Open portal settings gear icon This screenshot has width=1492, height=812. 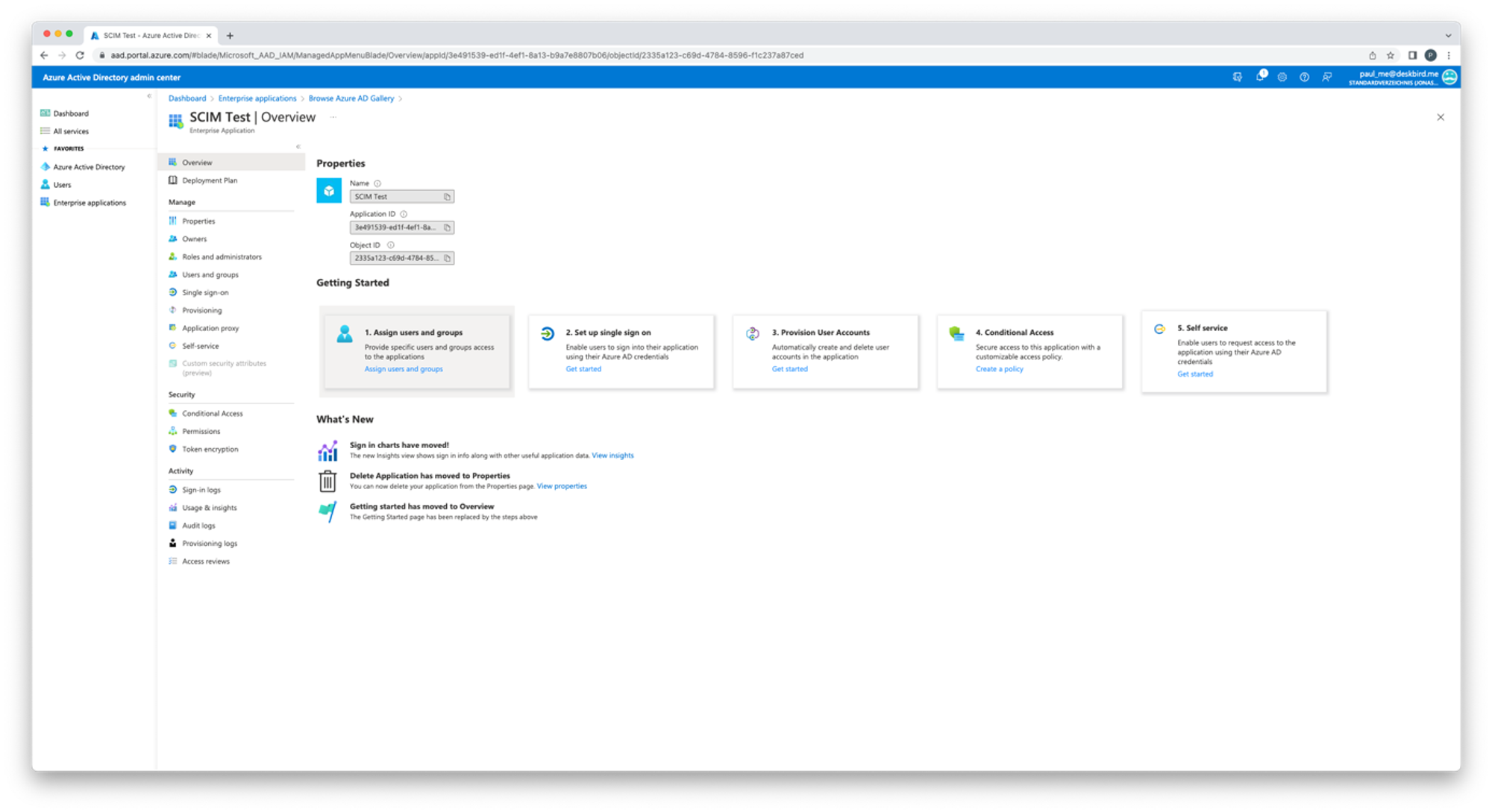click(x=1282, y=78)
